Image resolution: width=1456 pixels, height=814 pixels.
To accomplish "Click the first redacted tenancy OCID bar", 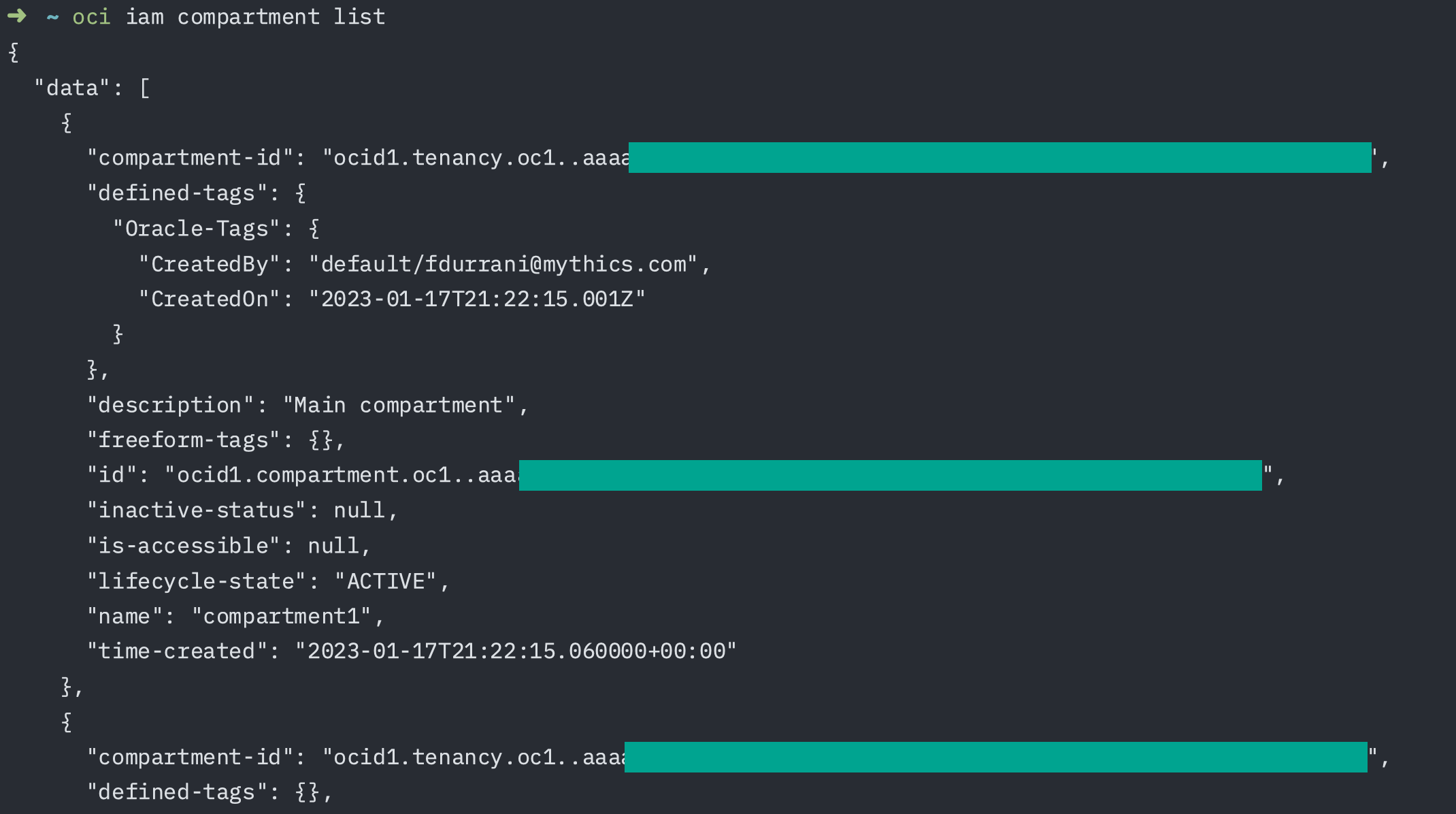I will pyautogui.click(x=999, y=157).
